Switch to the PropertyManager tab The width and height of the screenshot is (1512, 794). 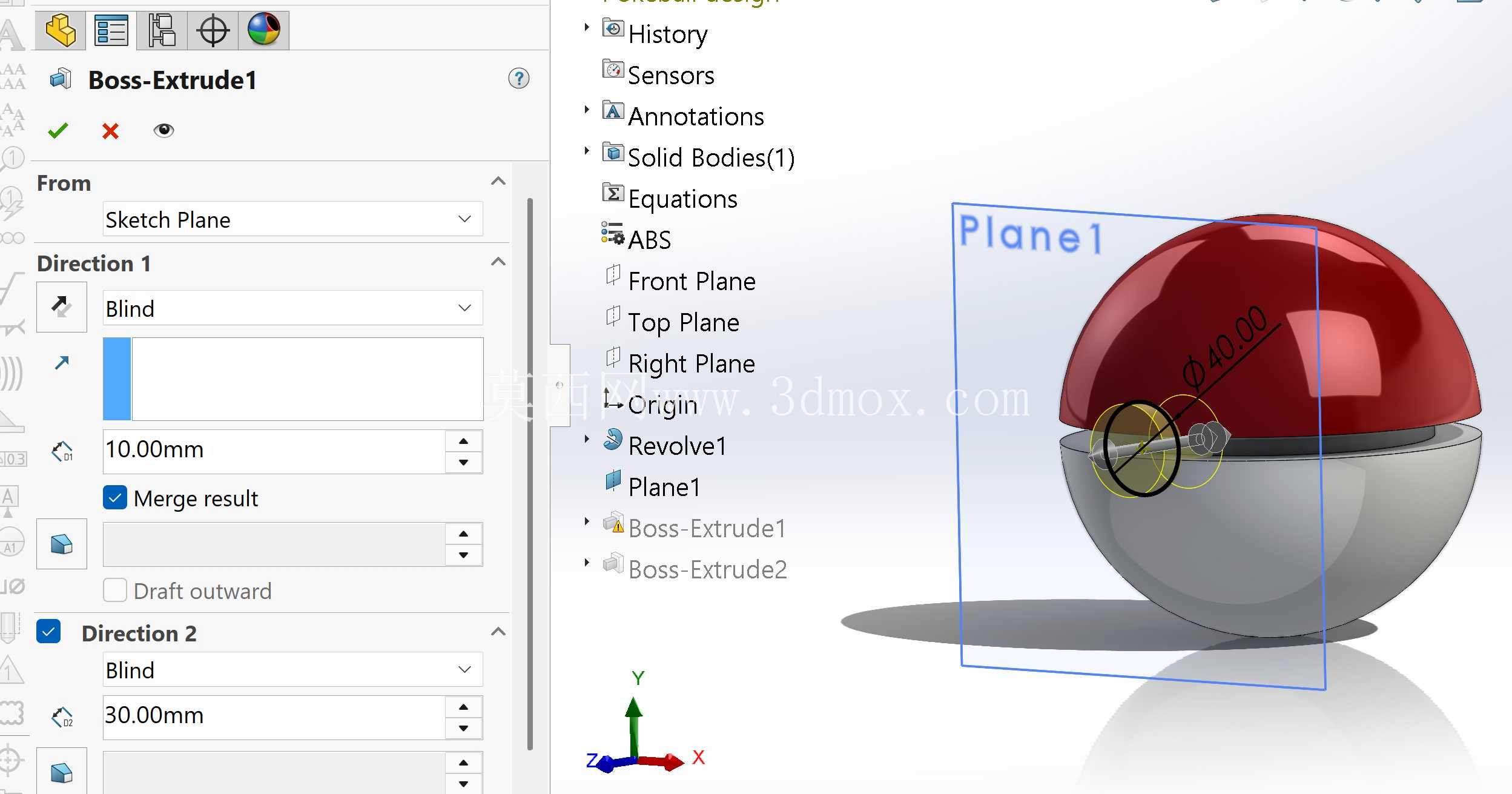111,30
